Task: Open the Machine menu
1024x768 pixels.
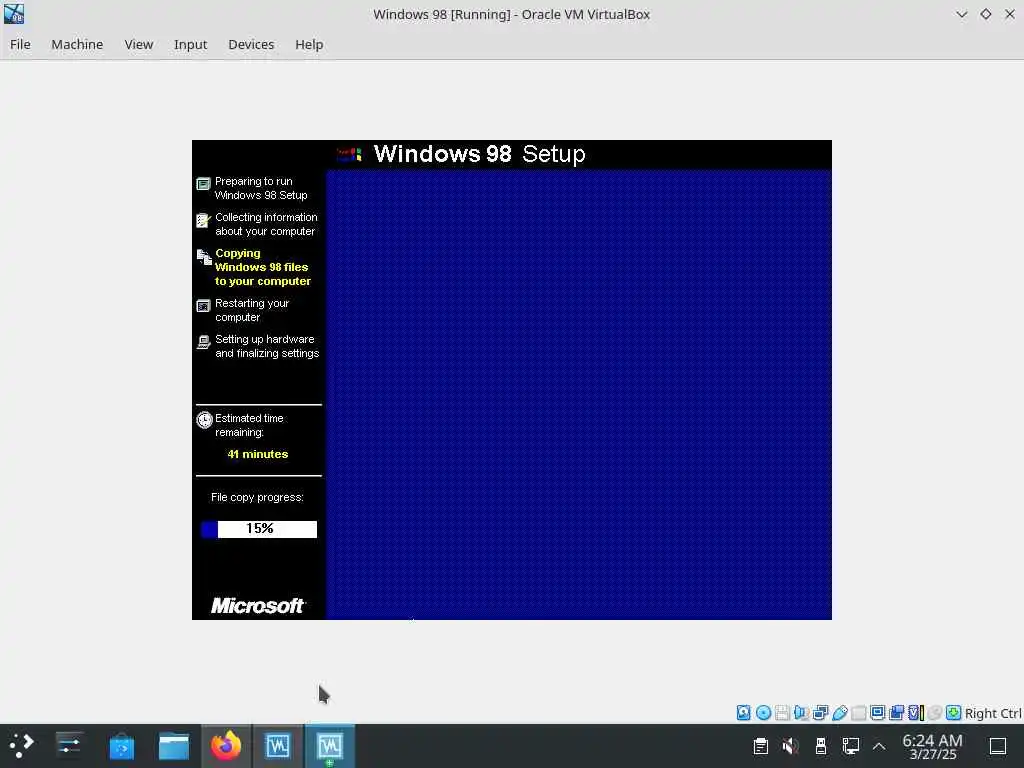Action: (x=77, y=44)
